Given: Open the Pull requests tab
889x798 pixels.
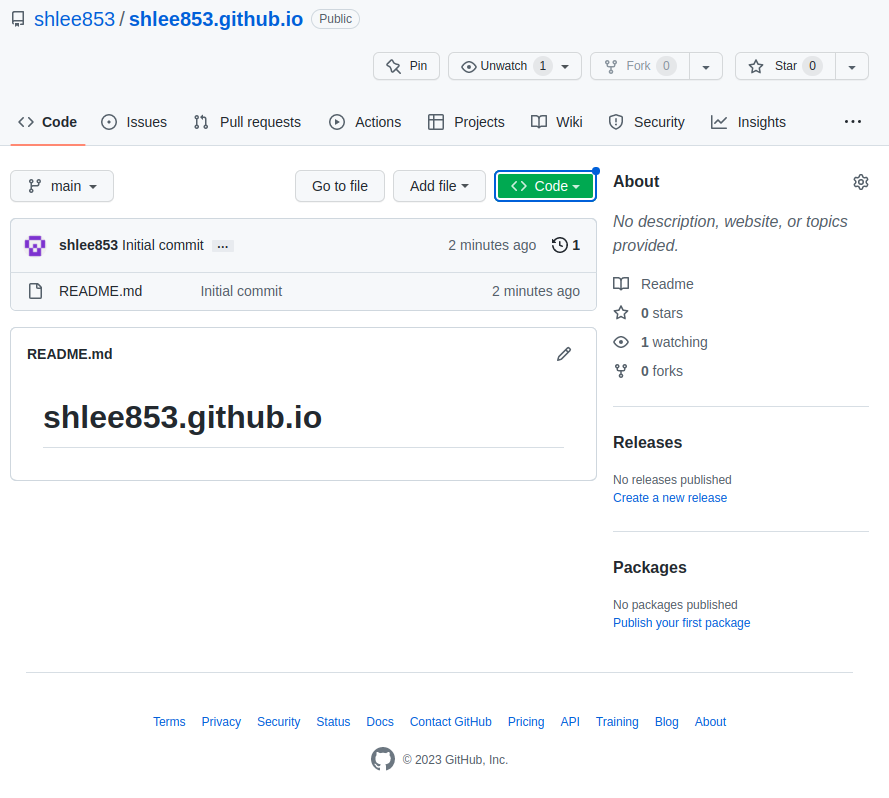Looking at the screenshot, I should [x=247, y=122].
